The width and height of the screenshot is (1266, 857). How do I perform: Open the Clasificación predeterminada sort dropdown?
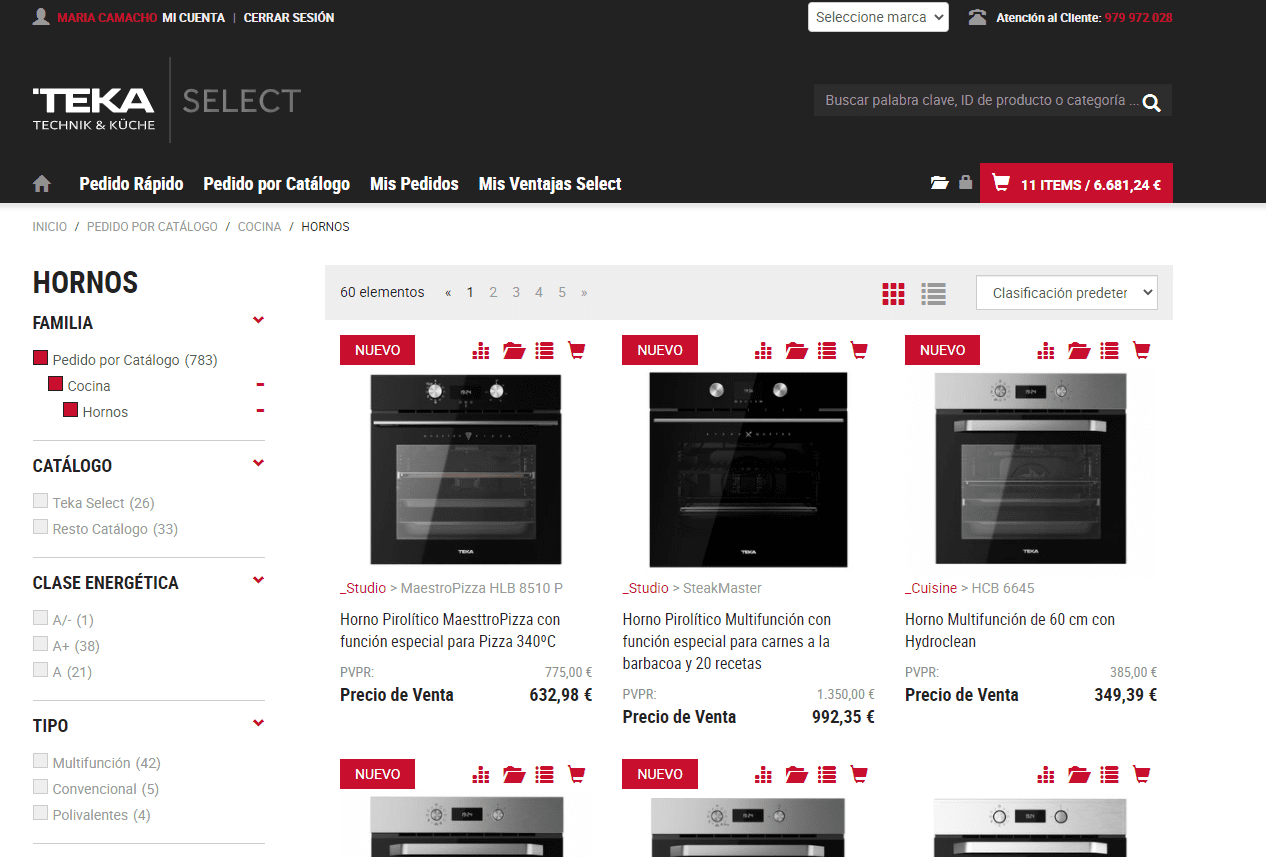click(1067, 293)
